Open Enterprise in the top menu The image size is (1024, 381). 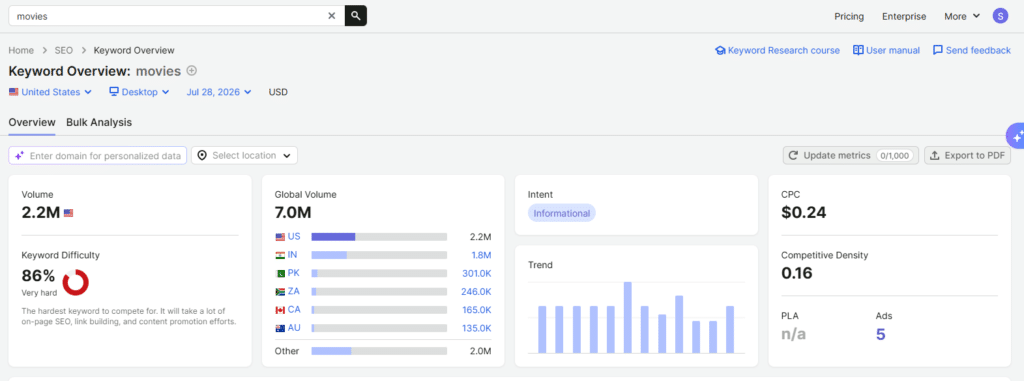click(904, 16)
